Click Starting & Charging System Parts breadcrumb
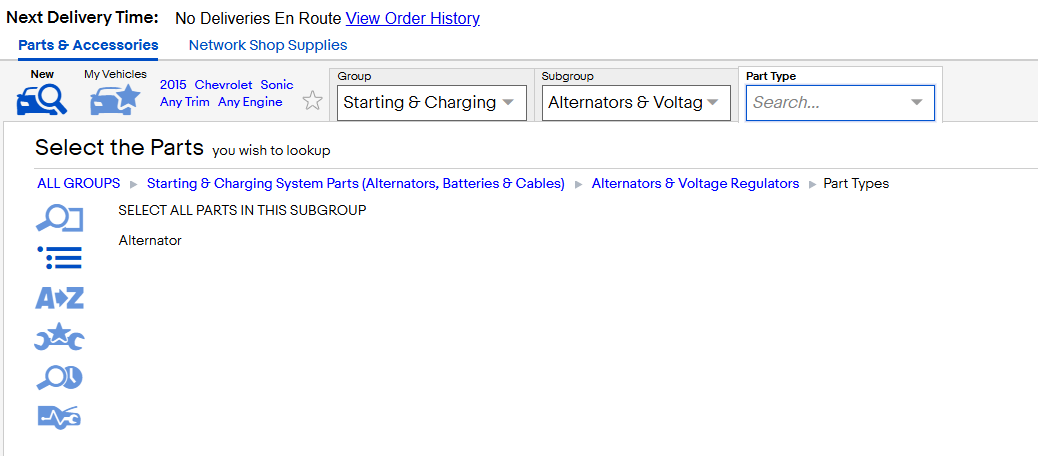1038x456 pixels. (x=355, y=183)
